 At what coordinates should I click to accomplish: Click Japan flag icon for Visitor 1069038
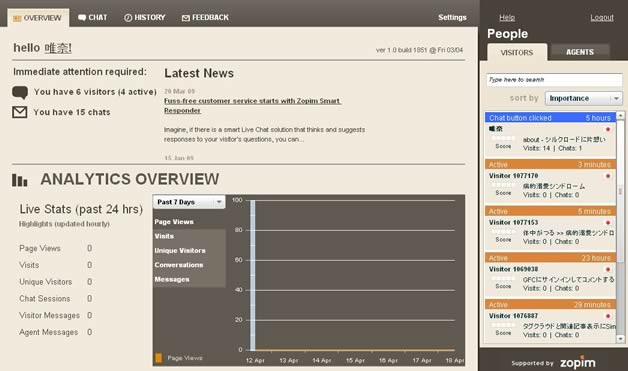pos(608,269)
